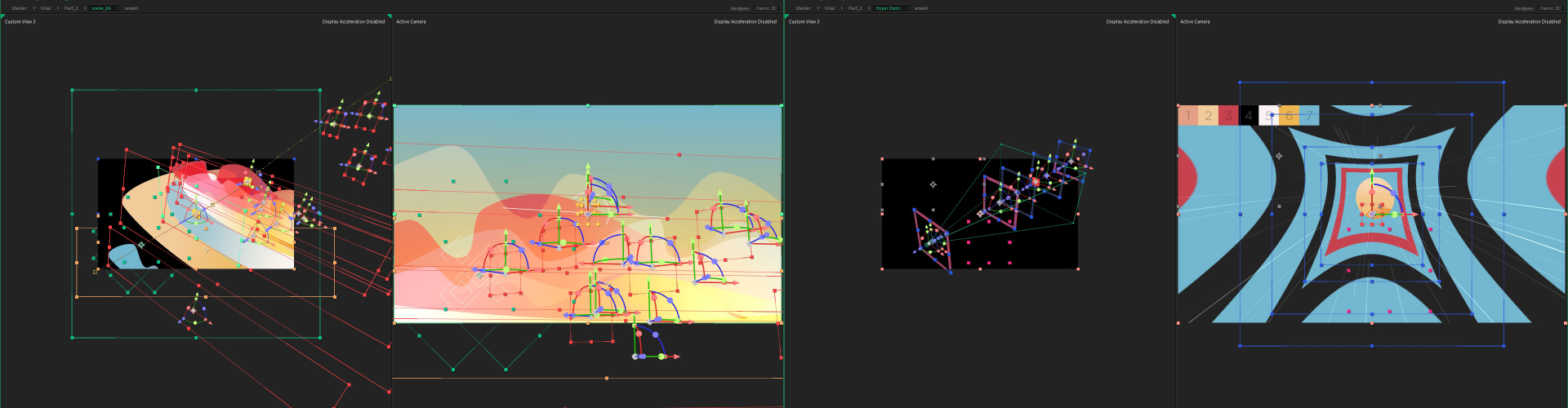Click the chevron between Part_2 and Hyper Zoom
The width and height of the screenshot is (1568, 408).
(x=869, y=8)
